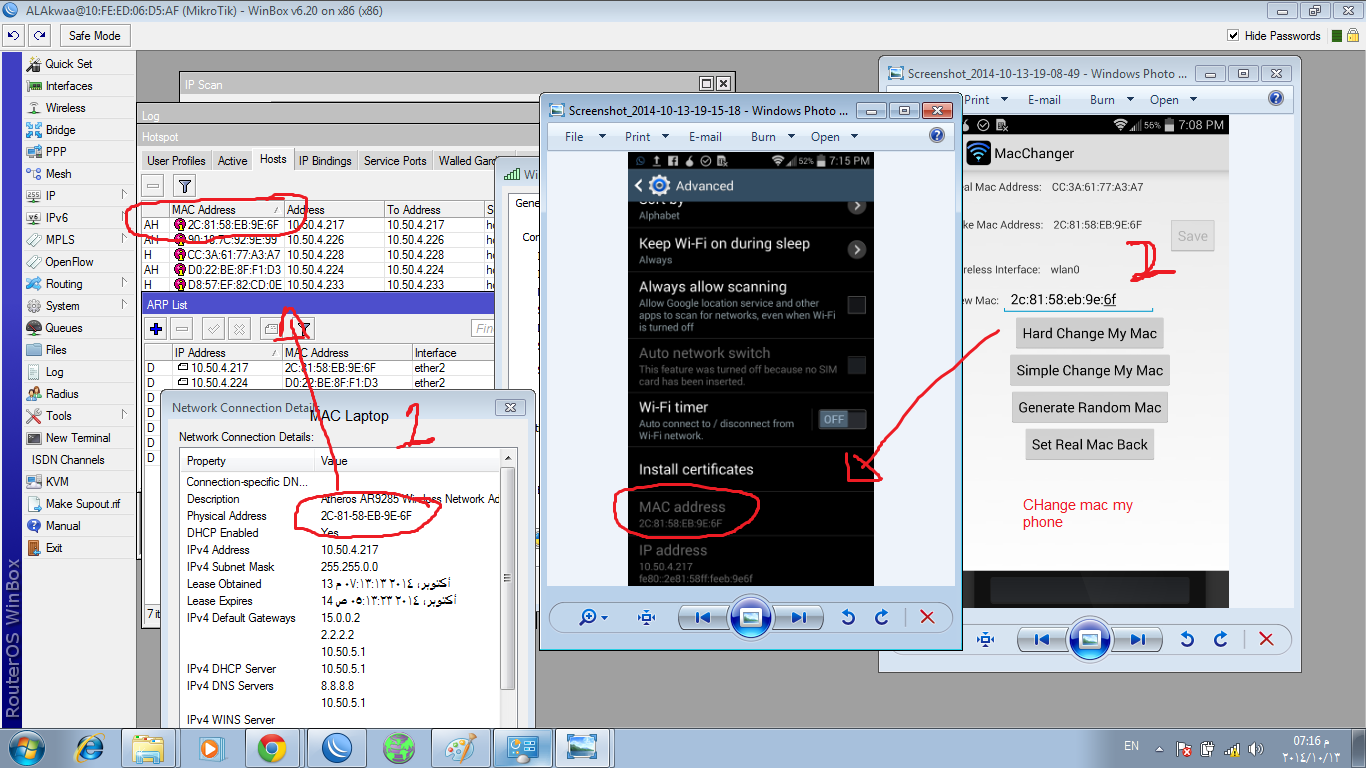The width and height of the screenshot is (1366, 768).
Task: Rotate clockwise in the 19-15-18 photo viewer
Action: pyautogui.click(x=881, y=617)
